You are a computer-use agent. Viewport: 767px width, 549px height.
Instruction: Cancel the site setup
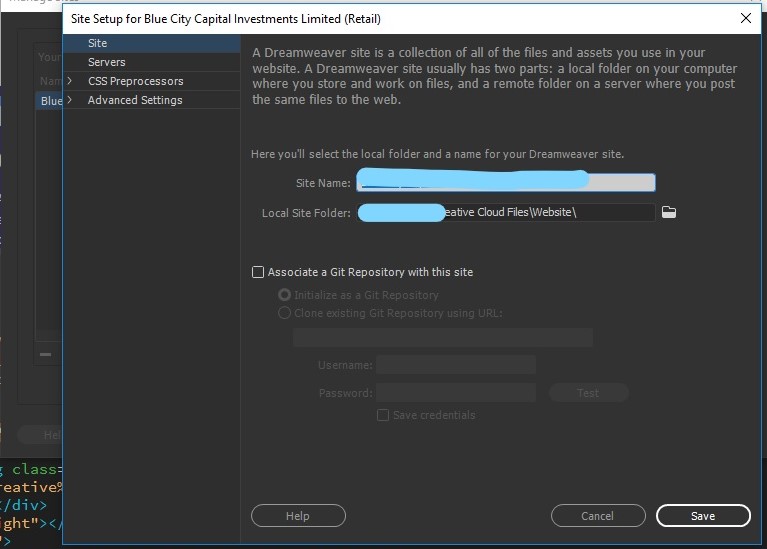point(598,516)
